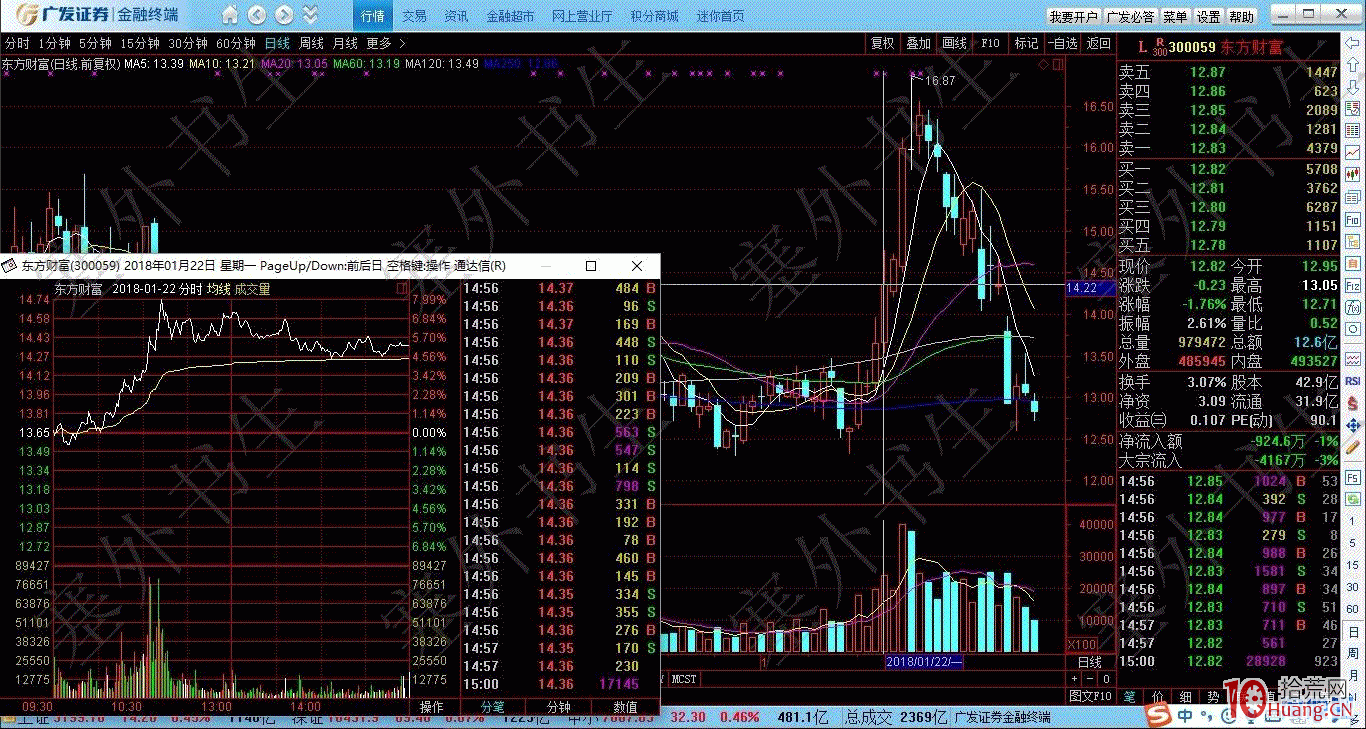Screen dimensions: 1366x729
Task: Expand the double-chevron down icon in header
Action: click(x=310, y=16)
